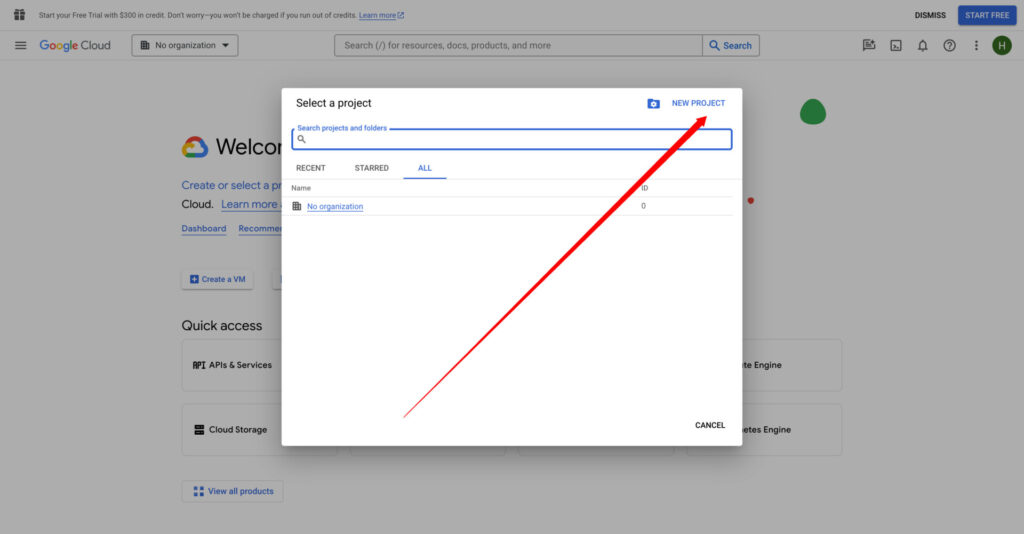Open the notifications bell

coord(923,45)
